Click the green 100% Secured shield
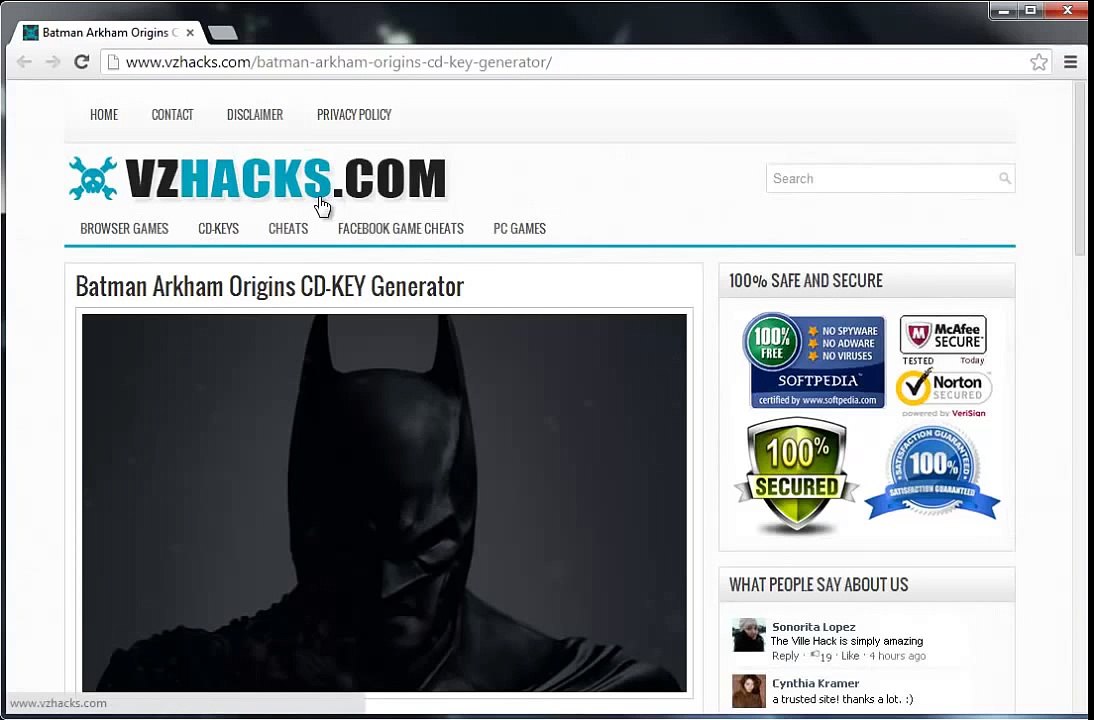Image resolution: width=1094 pixels, height=720 pixels. pos(796,476)
